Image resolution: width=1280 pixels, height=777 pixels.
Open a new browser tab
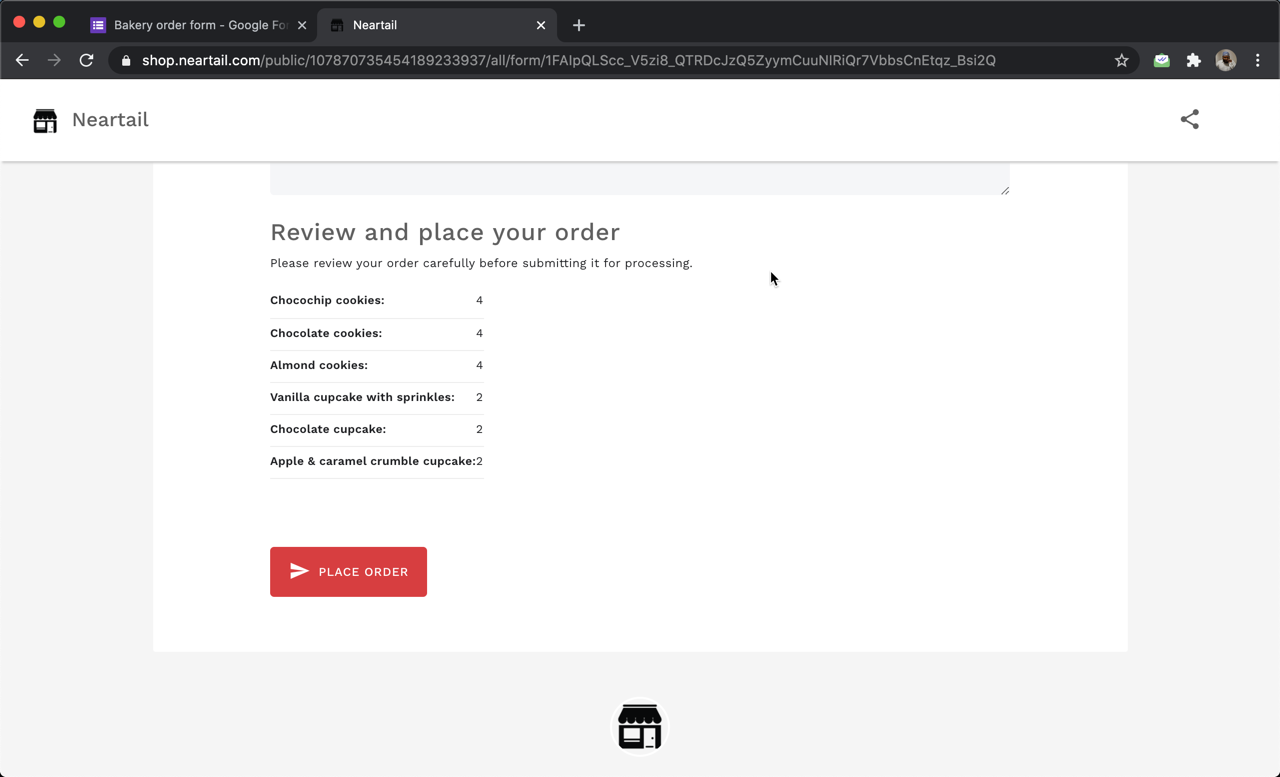578,25
